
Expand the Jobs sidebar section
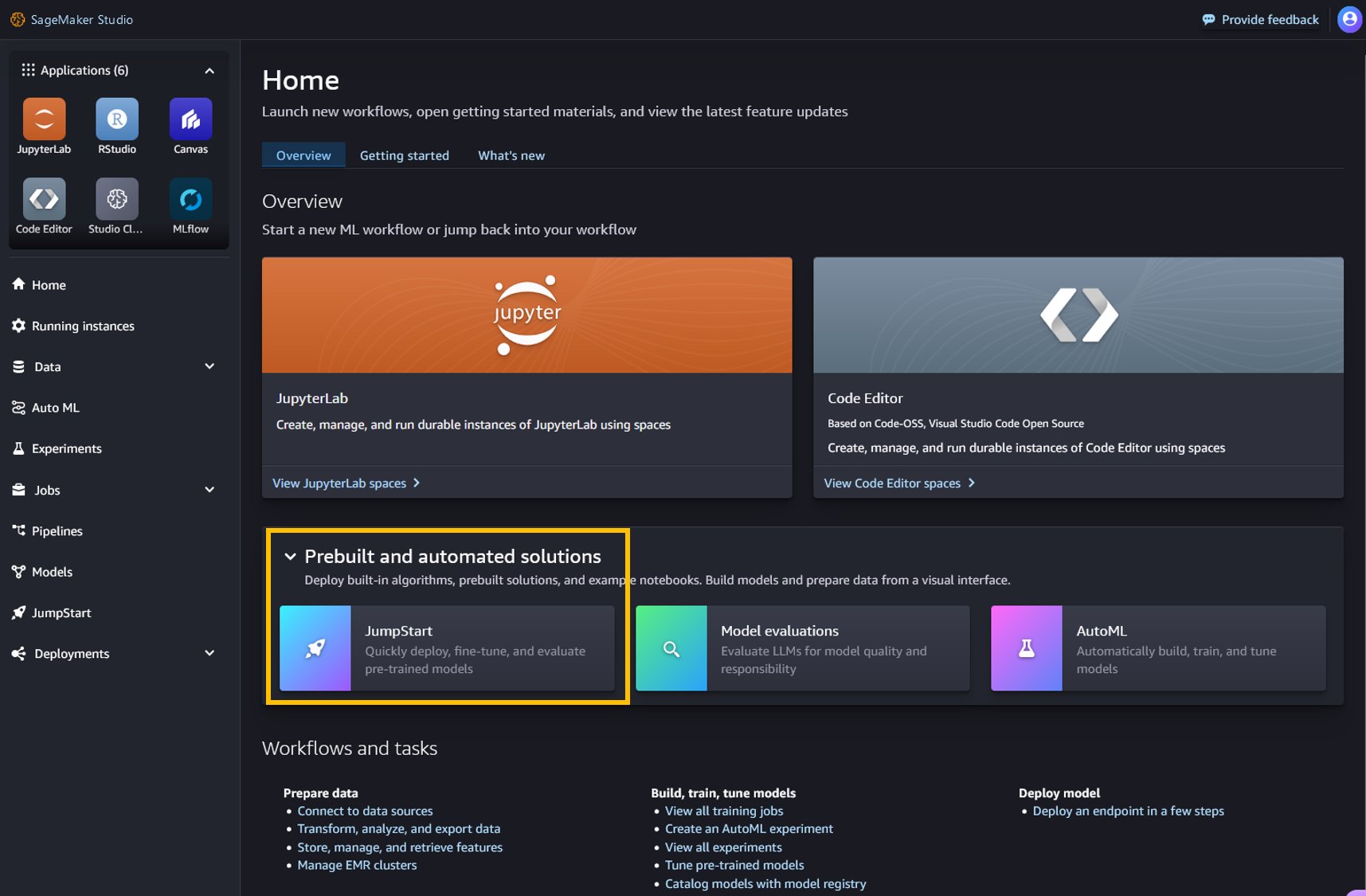coord(209,490)
